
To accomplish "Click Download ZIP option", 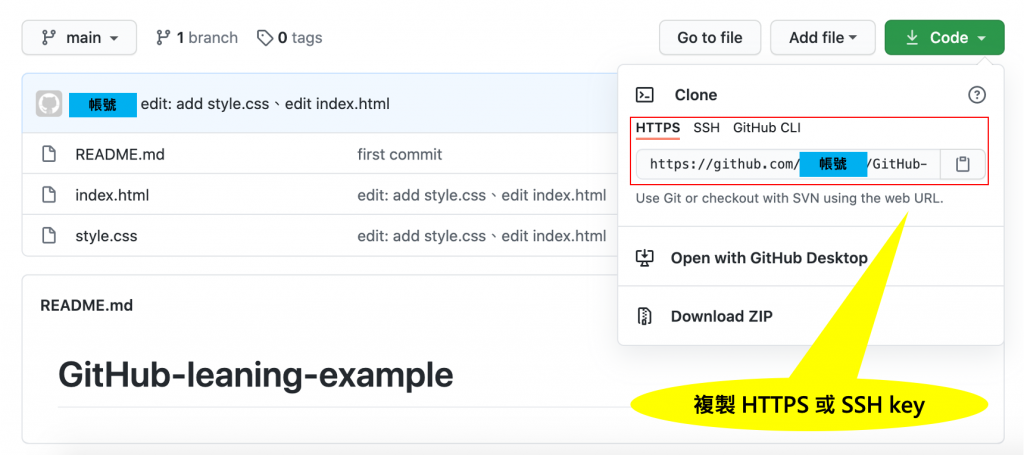I will [722, 317].
